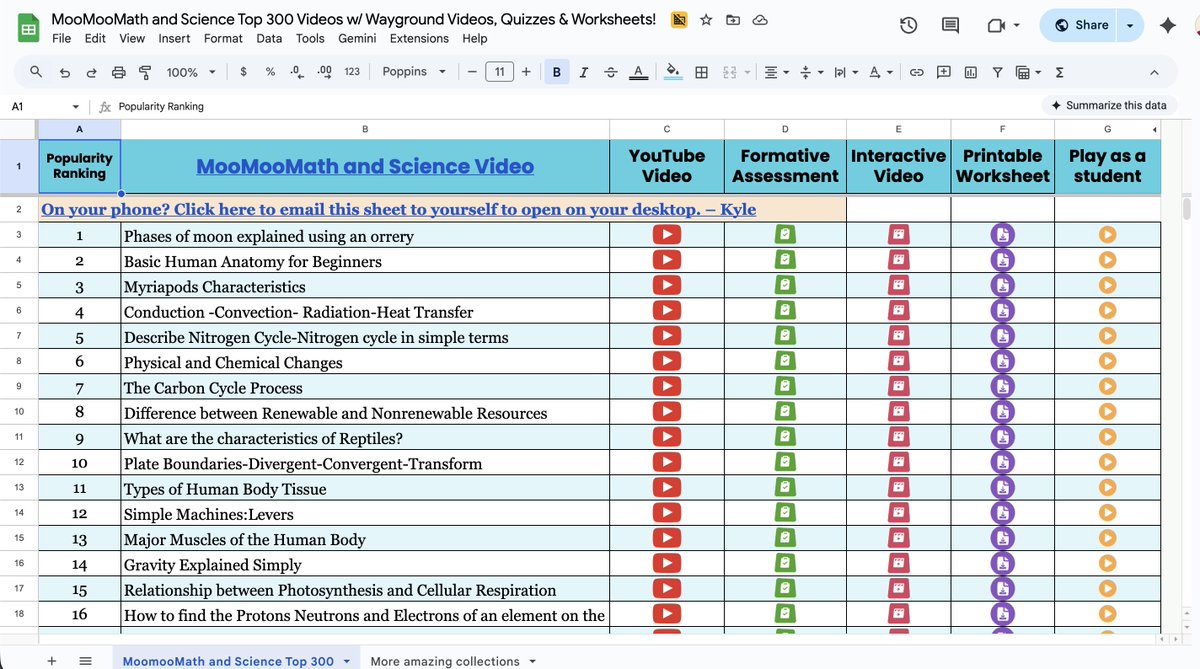1200x669 pixels.
Task: Open more number formats 123
Action: click(x=352, y=72)
